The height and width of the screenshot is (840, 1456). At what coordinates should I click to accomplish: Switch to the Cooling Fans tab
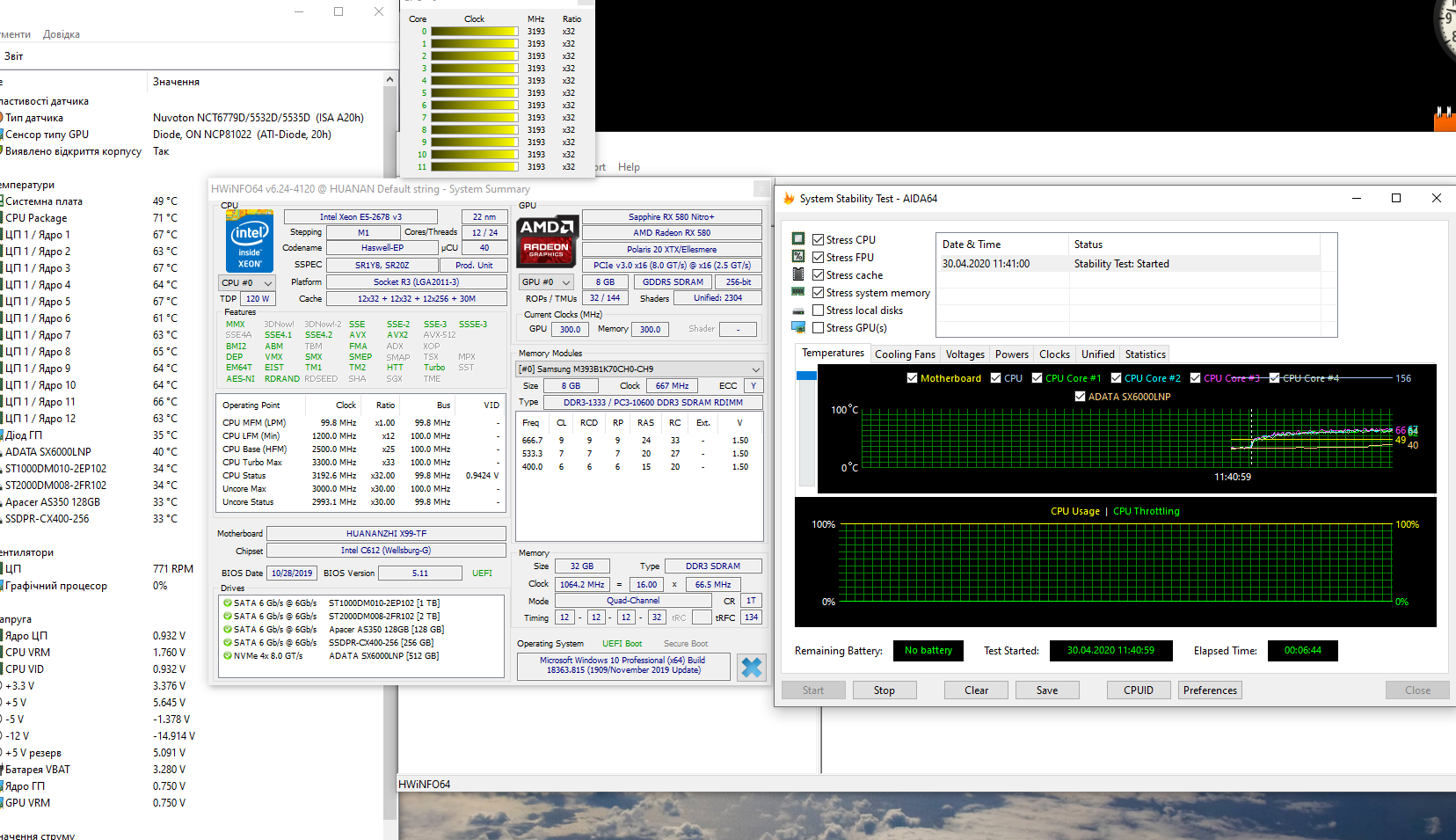905,354
